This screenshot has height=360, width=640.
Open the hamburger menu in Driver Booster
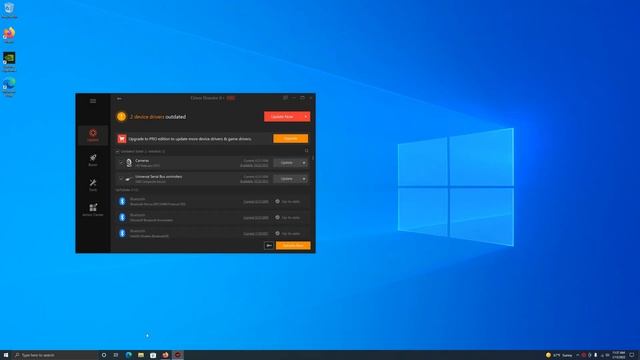[x=93, y=101]
